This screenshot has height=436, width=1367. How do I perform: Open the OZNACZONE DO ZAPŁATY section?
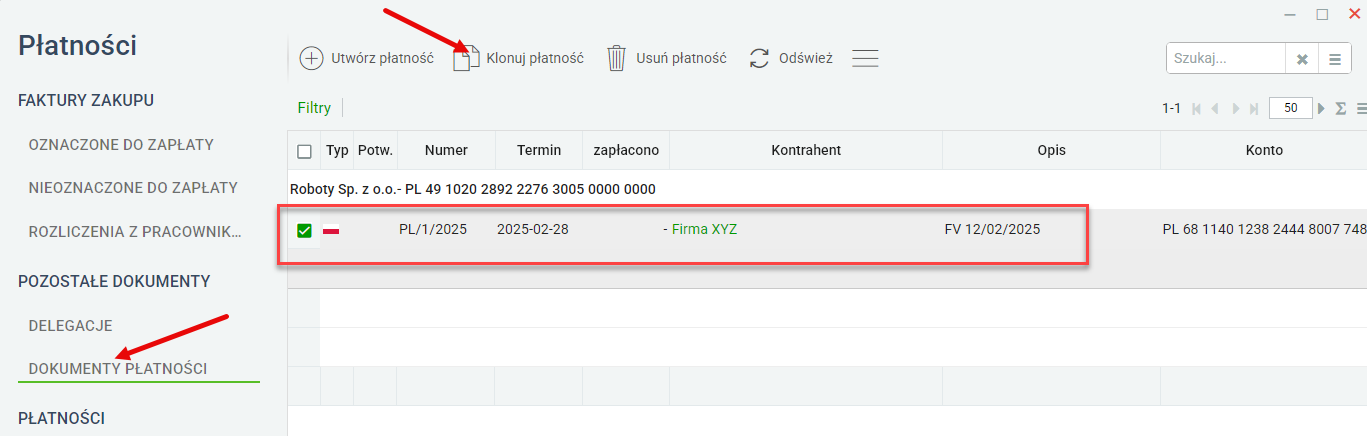pyautogui.click(x=121, y=144)
